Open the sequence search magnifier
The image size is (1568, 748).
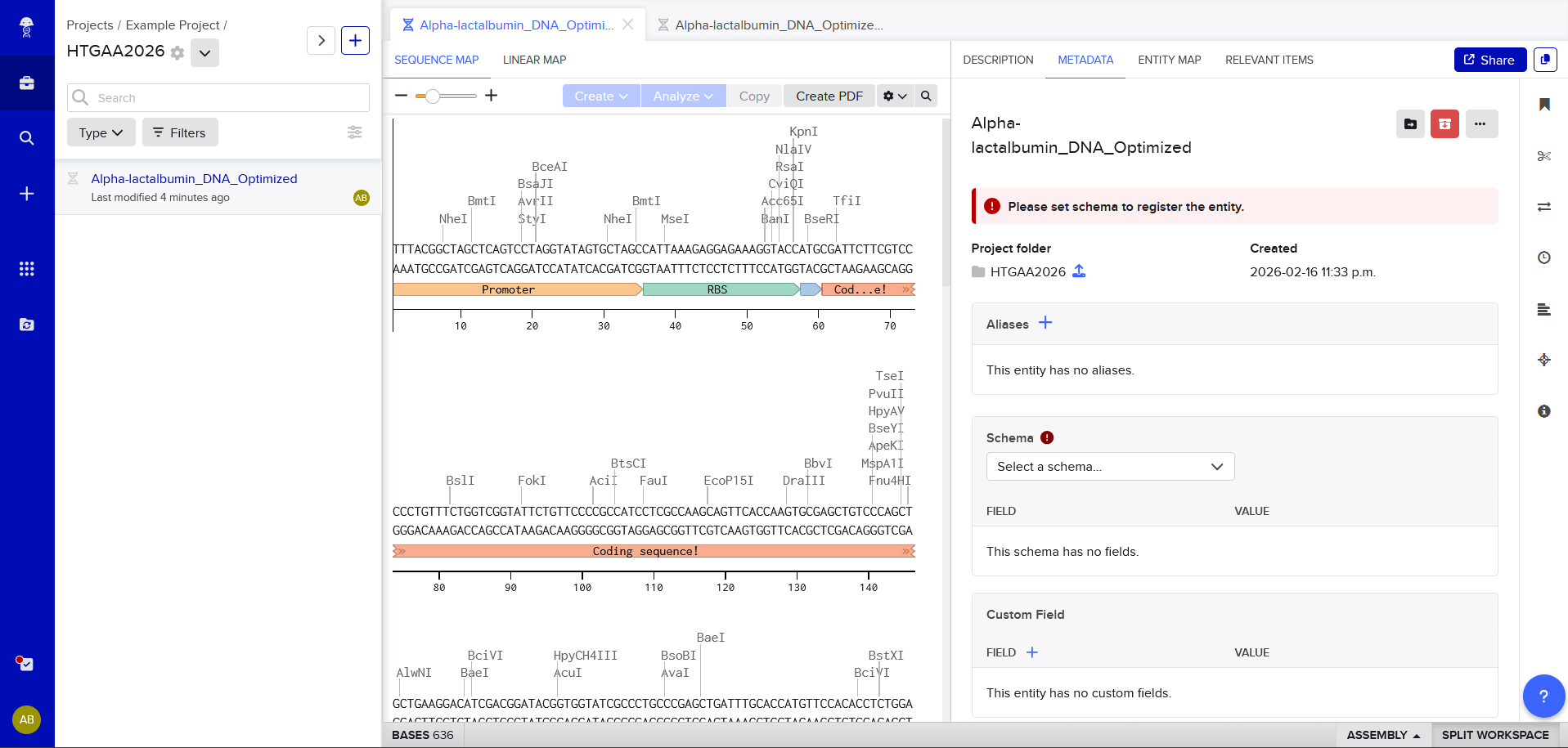click(x=926, y=96)
